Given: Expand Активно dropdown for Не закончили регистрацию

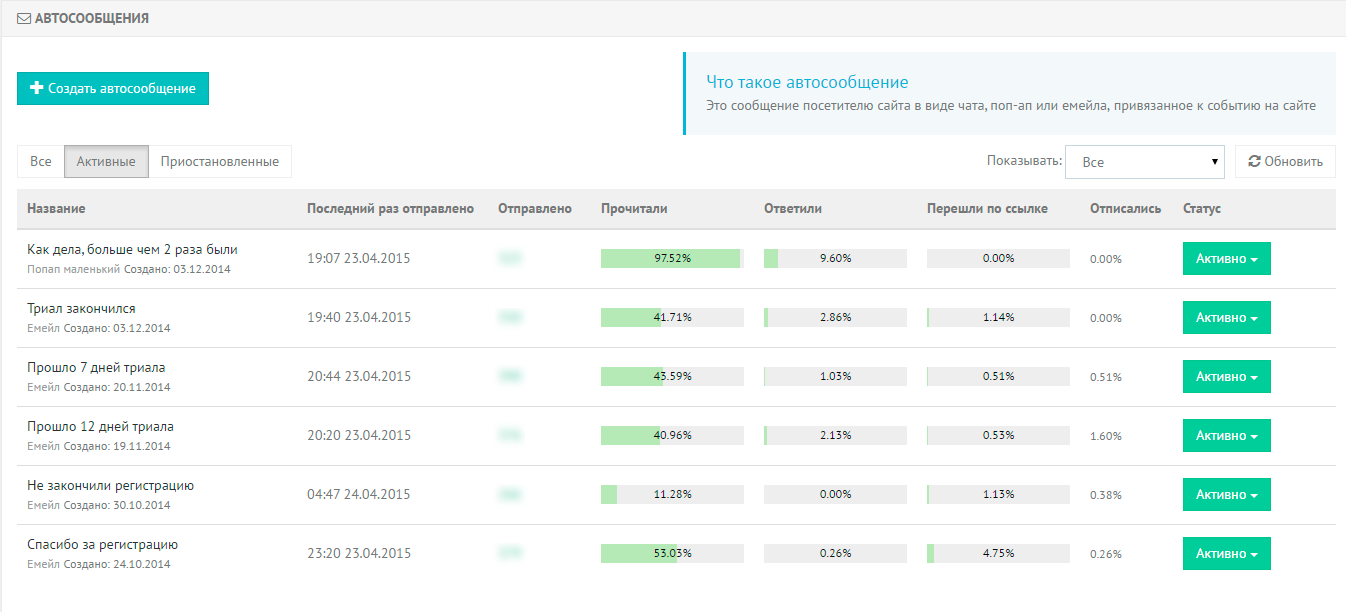Looking at the screenshot, I should [1226, 494].
